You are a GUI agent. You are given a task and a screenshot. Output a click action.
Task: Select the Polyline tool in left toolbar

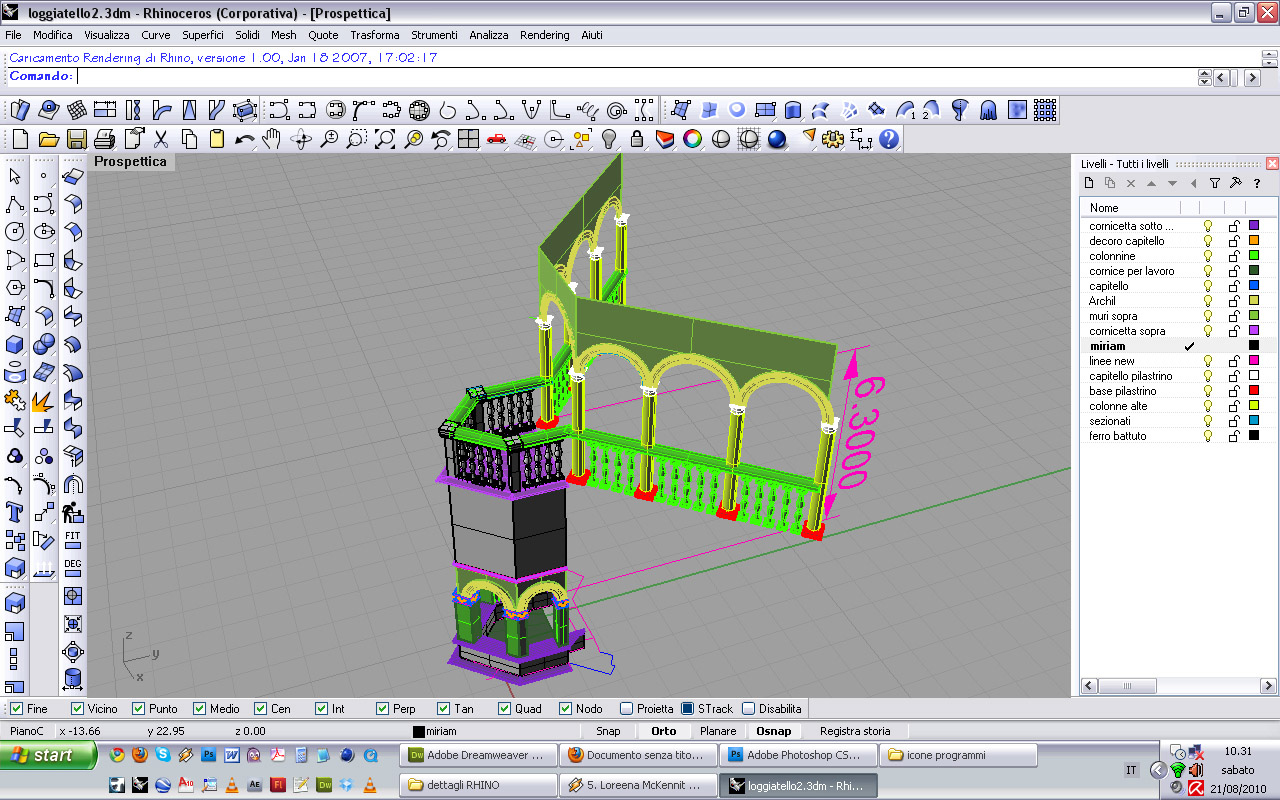[15, 204]
